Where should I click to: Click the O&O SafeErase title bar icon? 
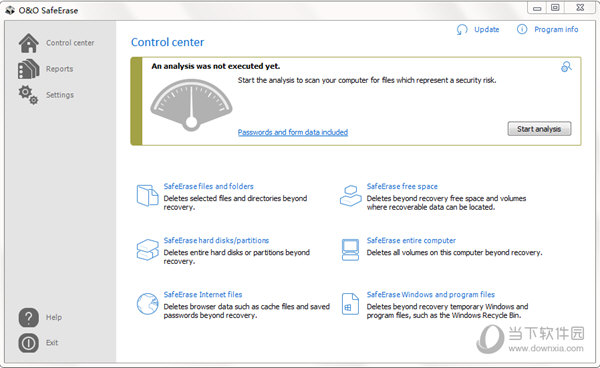[10, 10]
